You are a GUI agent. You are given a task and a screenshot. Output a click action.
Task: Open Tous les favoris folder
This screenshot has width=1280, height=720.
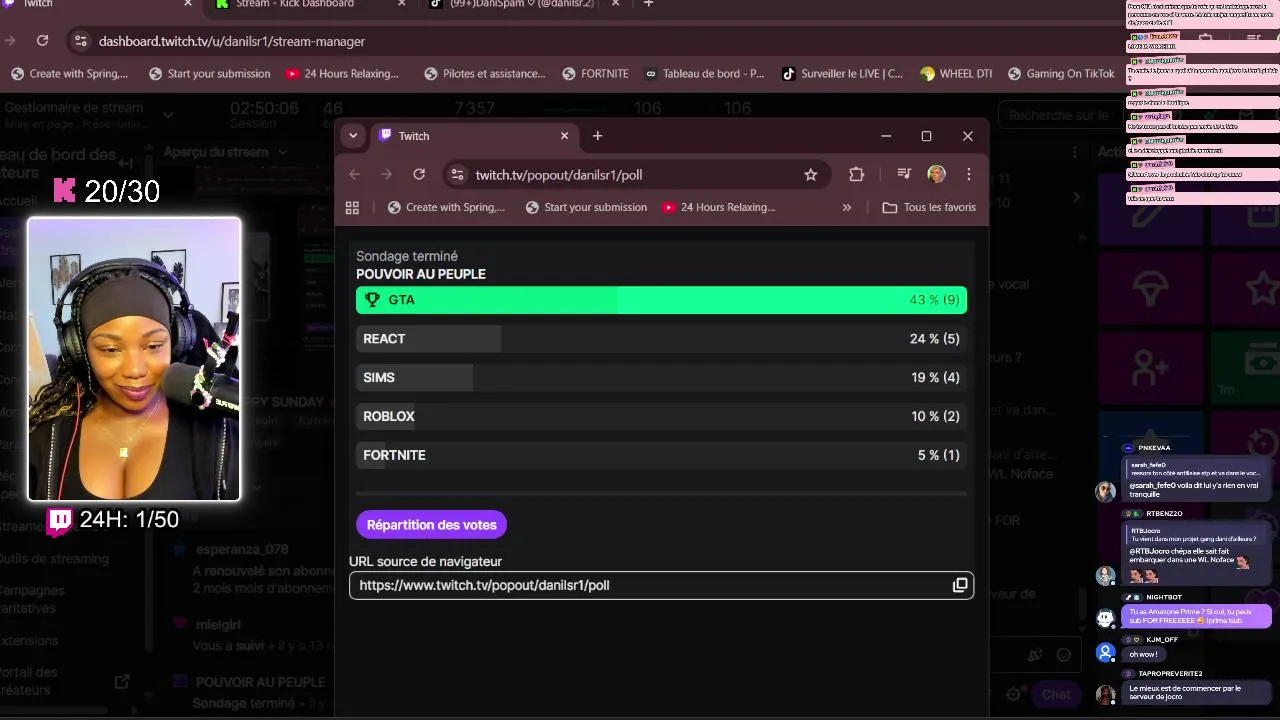[929, 207]
